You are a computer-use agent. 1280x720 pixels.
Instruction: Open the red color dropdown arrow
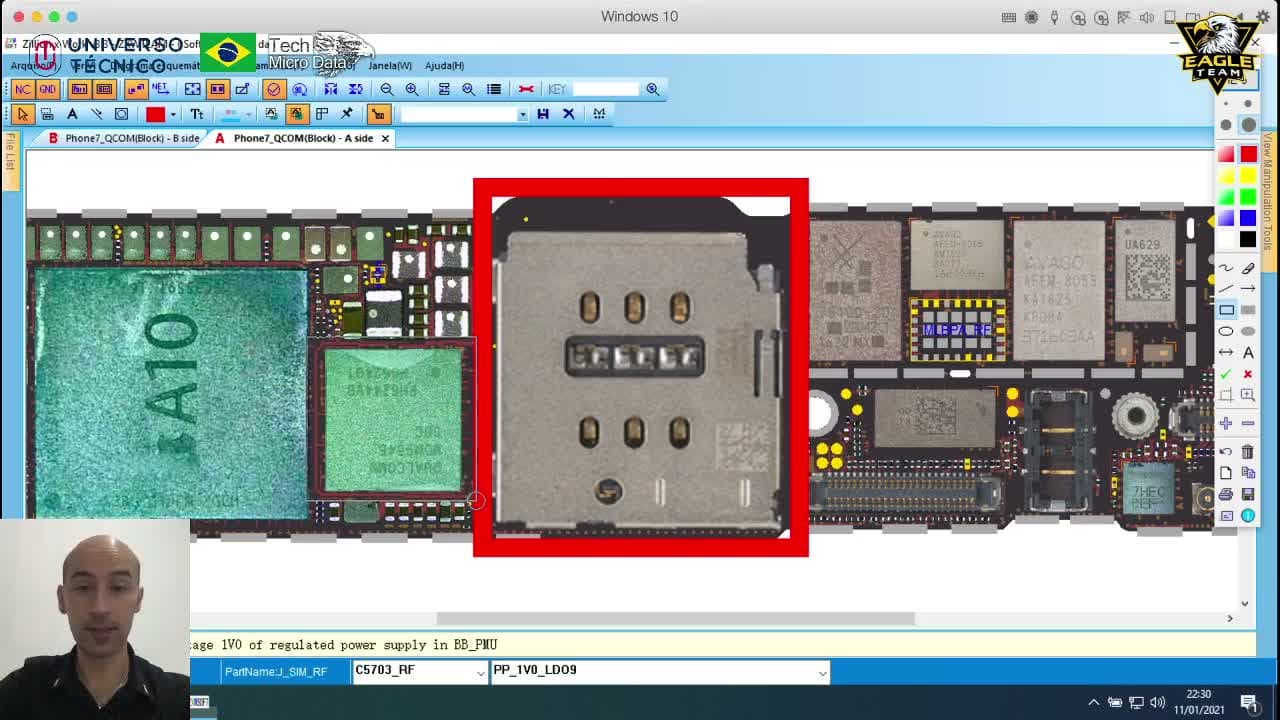[173, 114]
